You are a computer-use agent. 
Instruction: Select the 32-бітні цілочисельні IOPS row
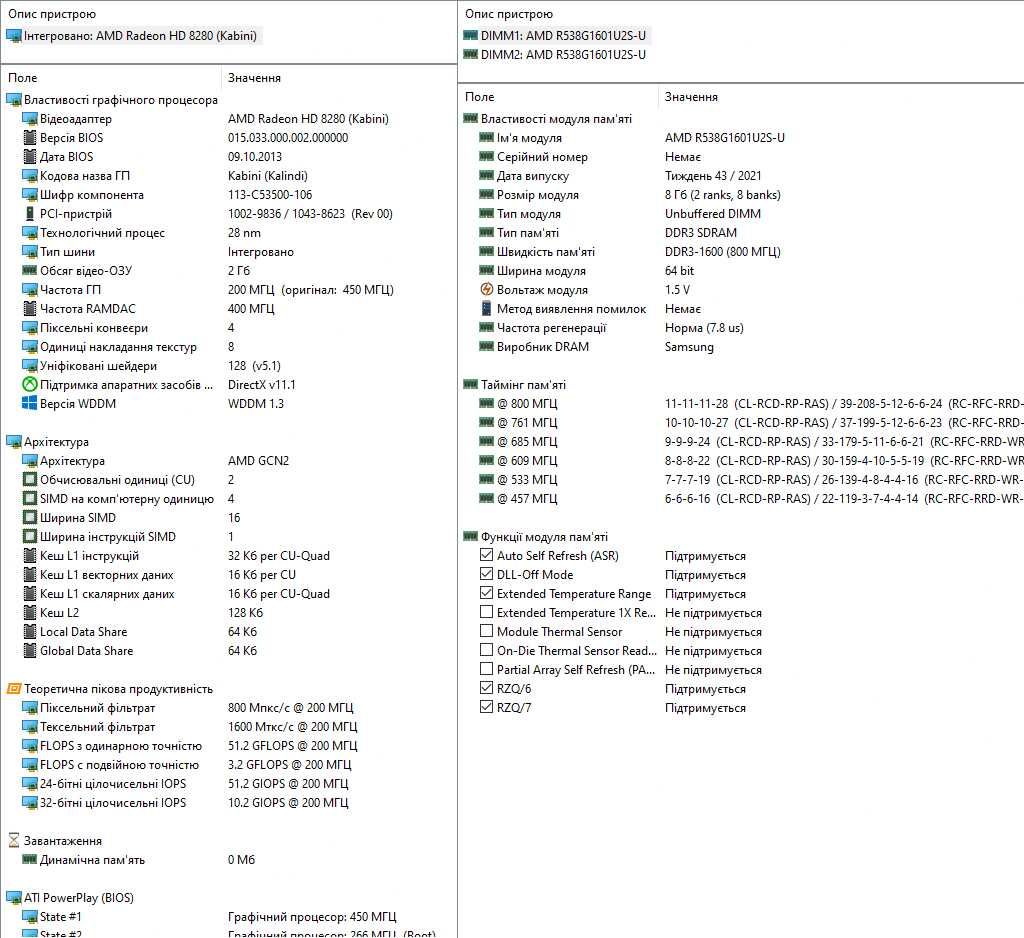tap(229, 803)
